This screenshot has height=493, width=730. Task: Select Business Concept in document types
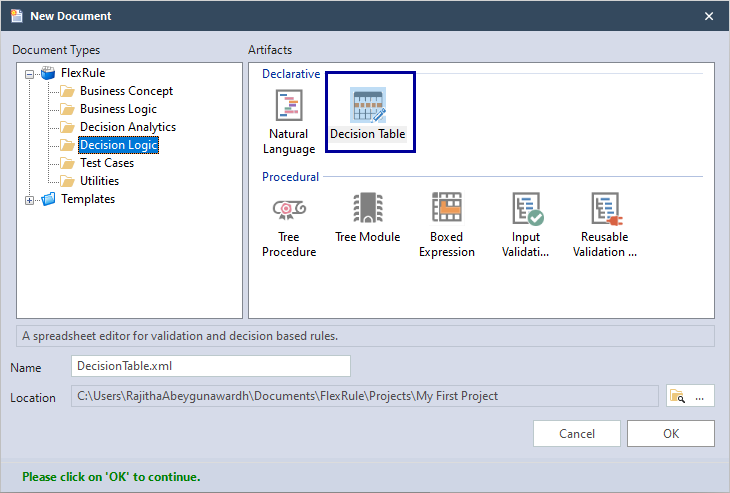[x=126, y=91]
